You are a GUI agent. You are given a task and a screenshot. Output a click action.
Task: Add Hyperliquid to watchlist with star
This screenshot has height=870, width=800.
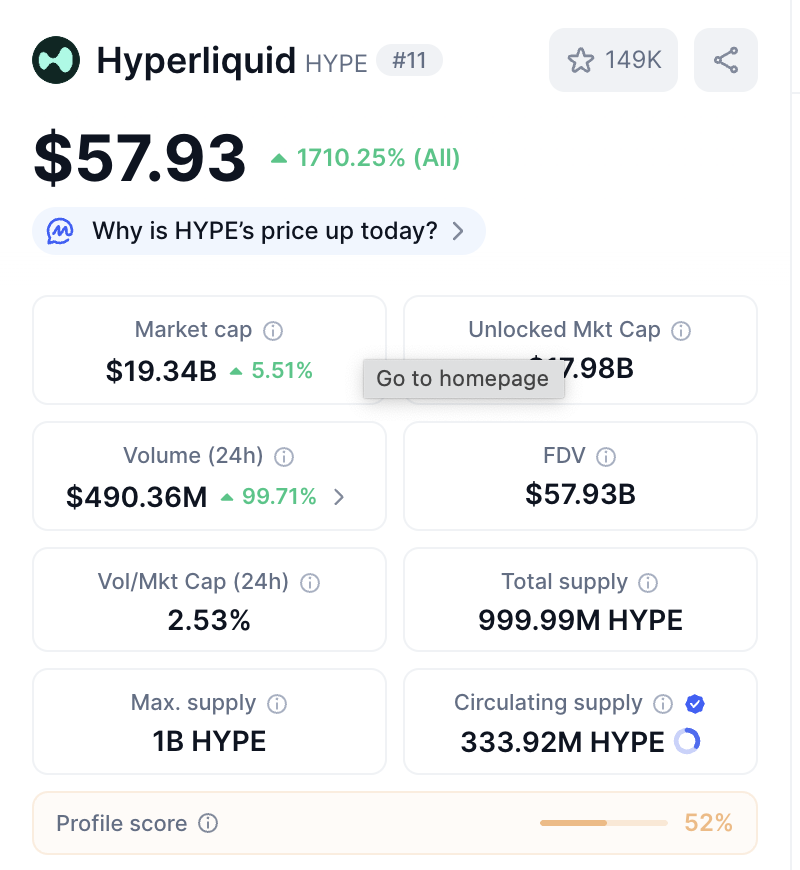click(x=613, y=60)
